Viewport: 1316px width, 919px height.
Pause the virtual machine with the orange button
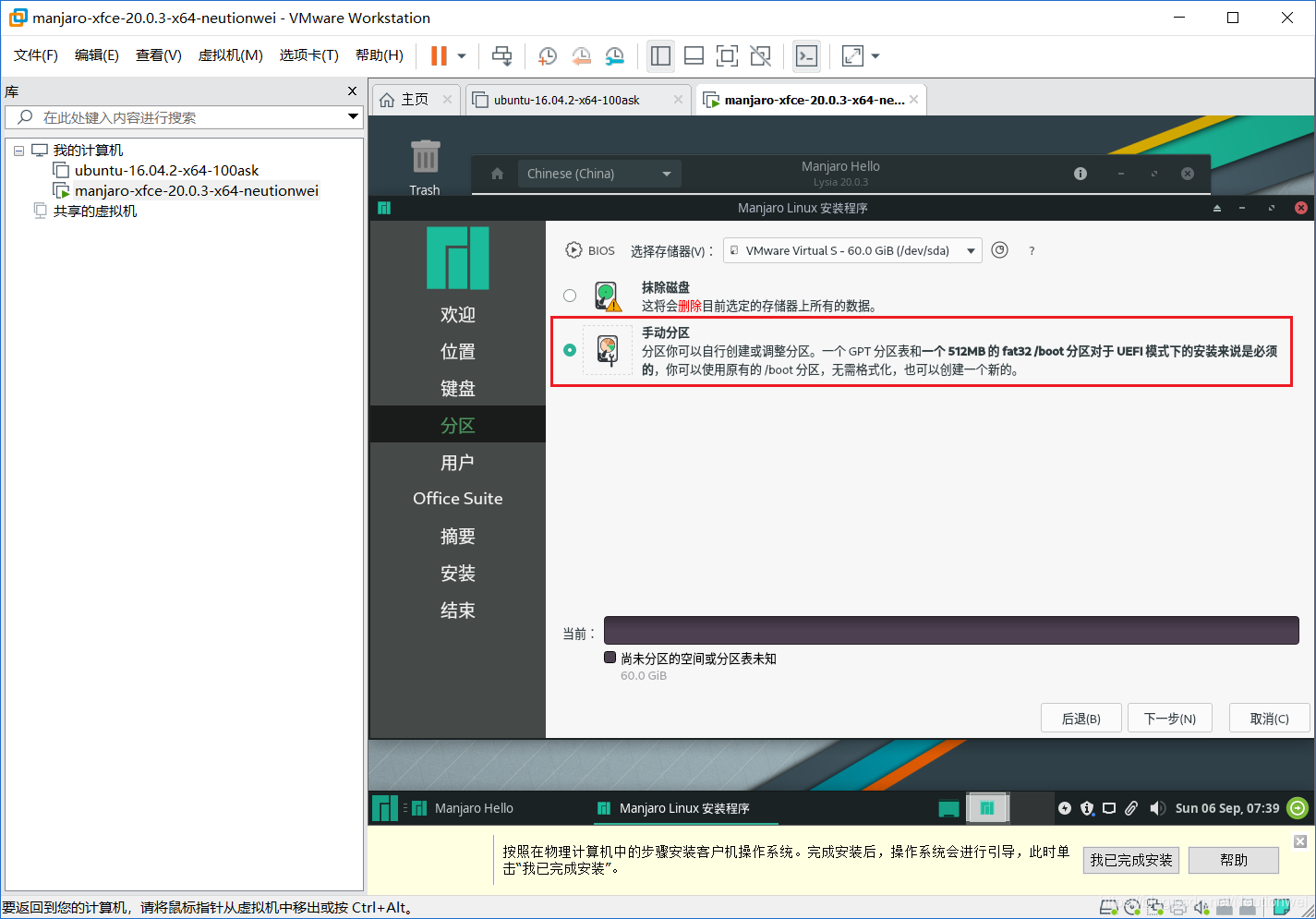point(439,56)
